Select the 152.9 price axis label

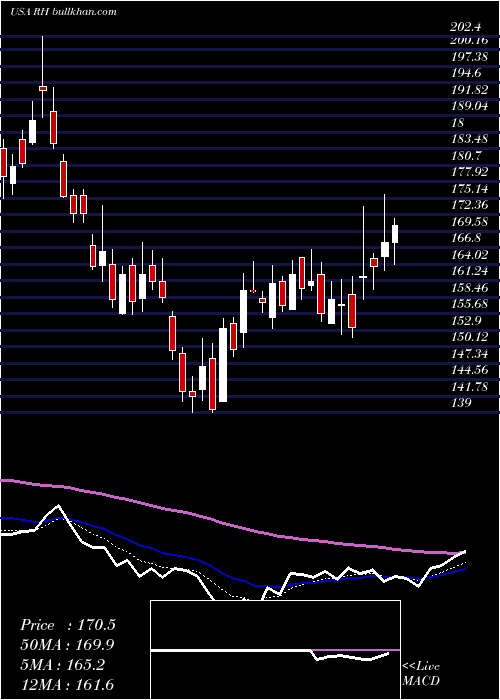tap(466, 321)
